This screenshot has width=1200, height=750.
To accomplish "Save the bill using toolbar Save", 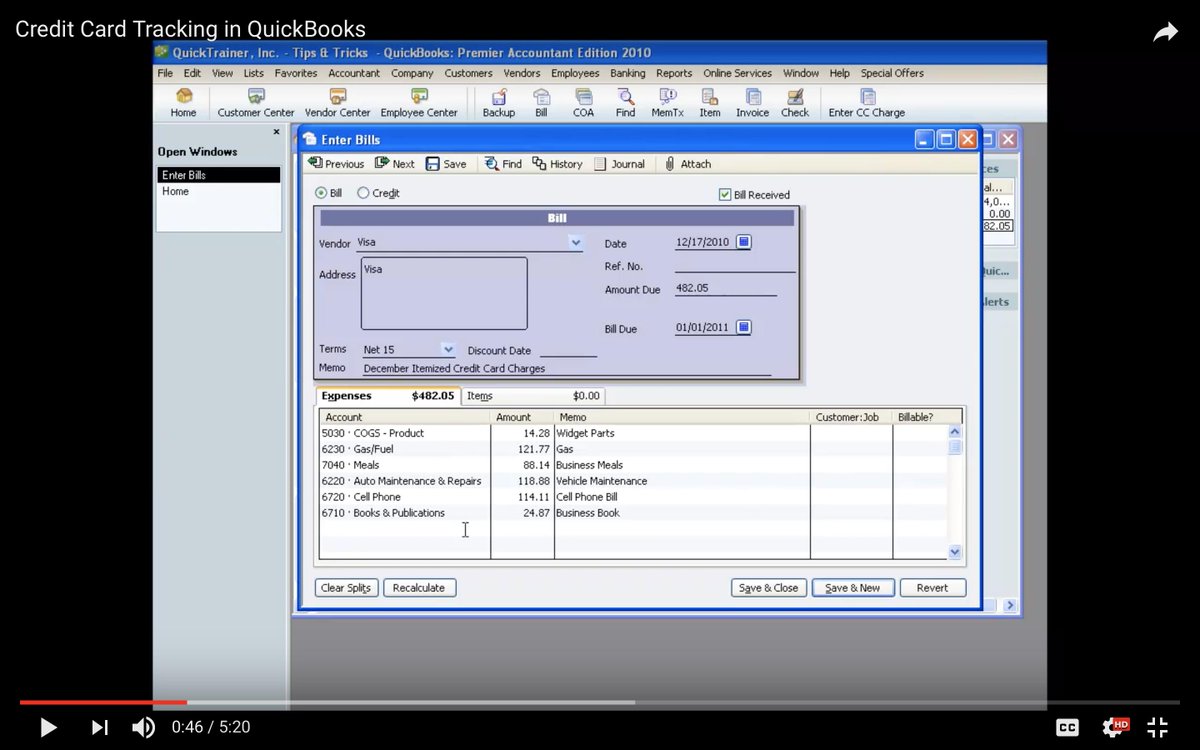I will click(446, 164).
